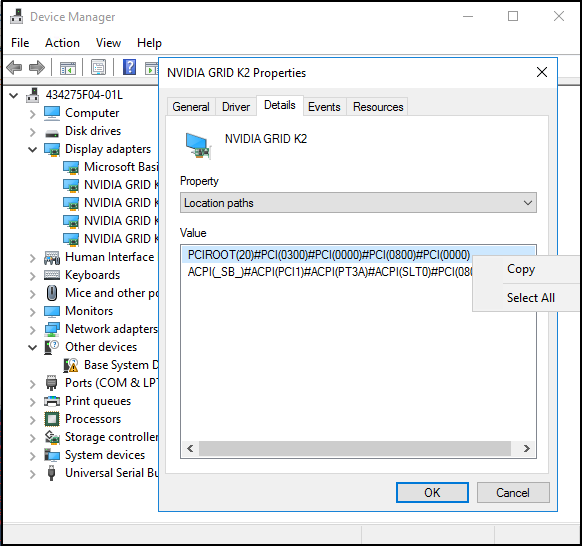The height and width of the screenshot is (546, 582).
Task: Select Base System Device in the tree
Action: coord(121,365)
